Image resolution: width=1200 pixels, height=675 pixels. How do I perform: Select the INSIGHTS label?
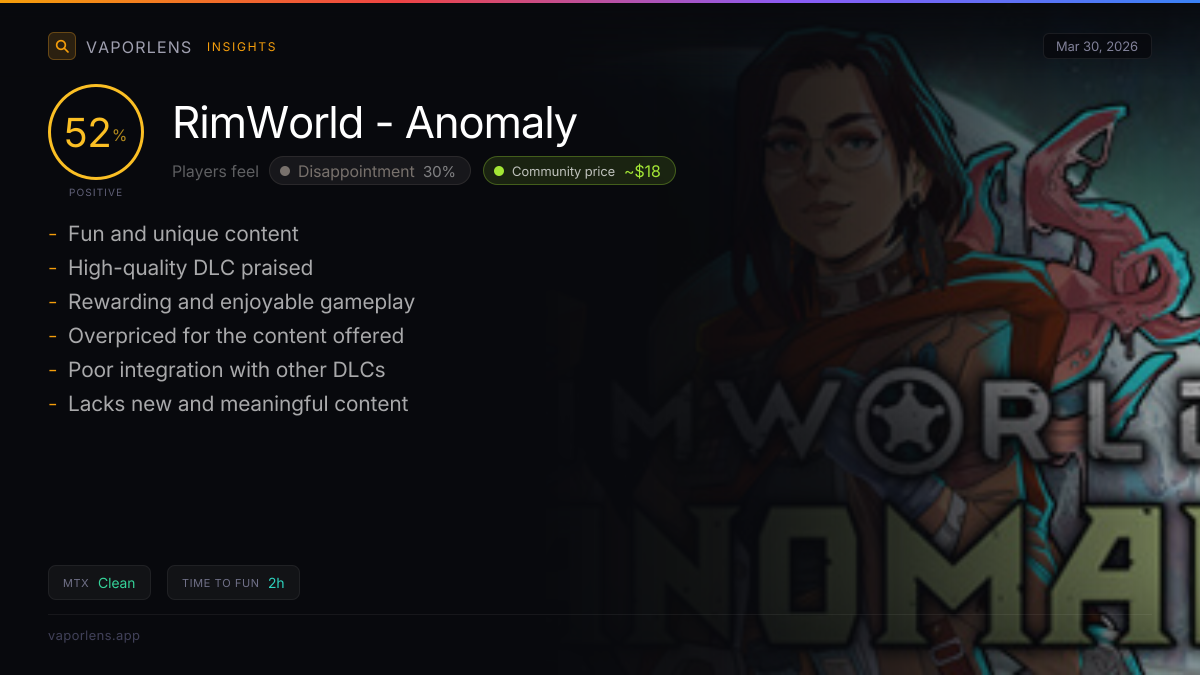241,47
